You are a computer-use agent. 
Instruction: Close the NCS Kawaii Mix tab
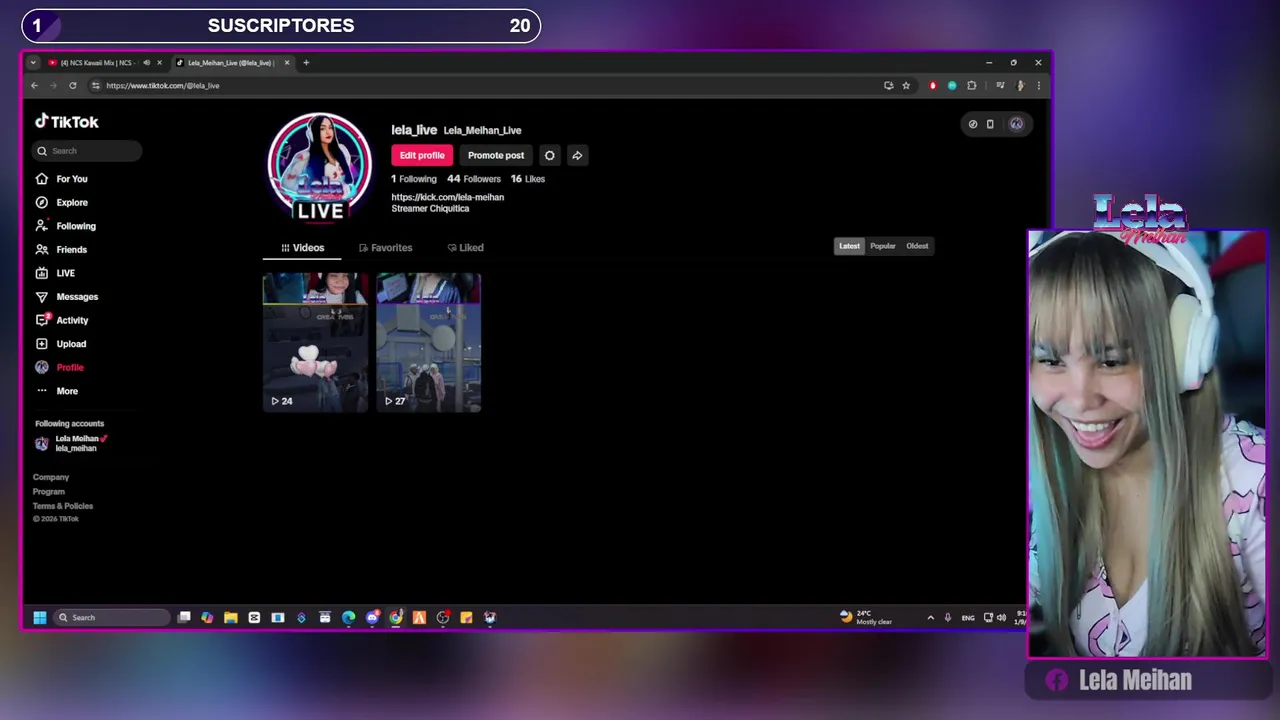159,63
